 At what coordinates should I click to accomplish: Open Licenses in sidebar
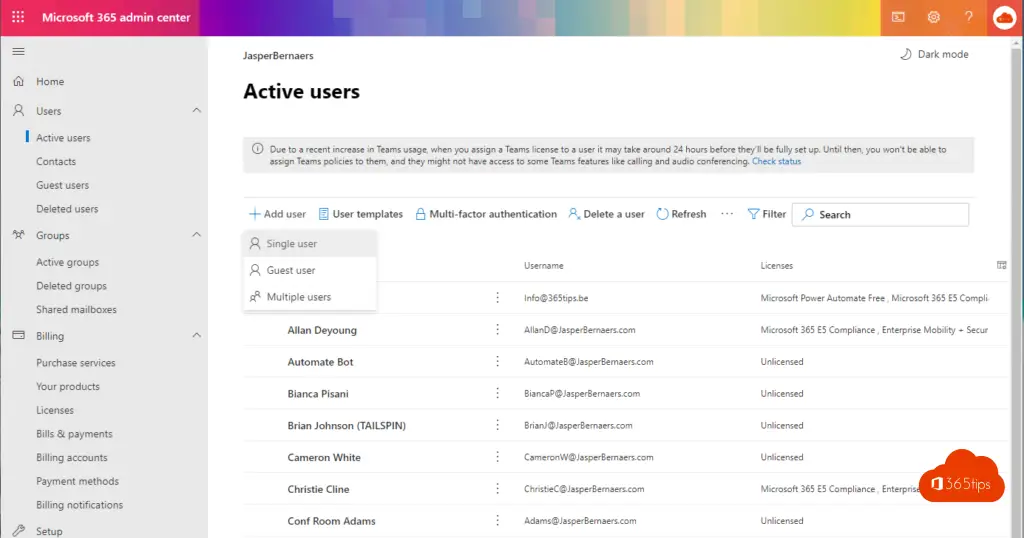(55, 410)
